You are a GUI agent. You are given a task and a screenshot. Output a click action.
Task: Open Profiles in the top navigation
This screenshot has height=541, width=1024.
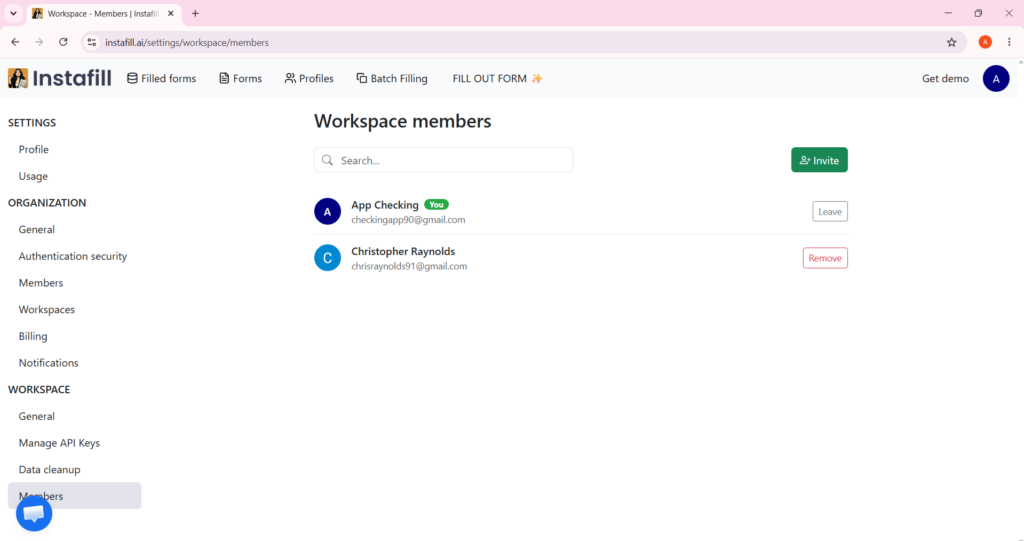coord(309,78)
